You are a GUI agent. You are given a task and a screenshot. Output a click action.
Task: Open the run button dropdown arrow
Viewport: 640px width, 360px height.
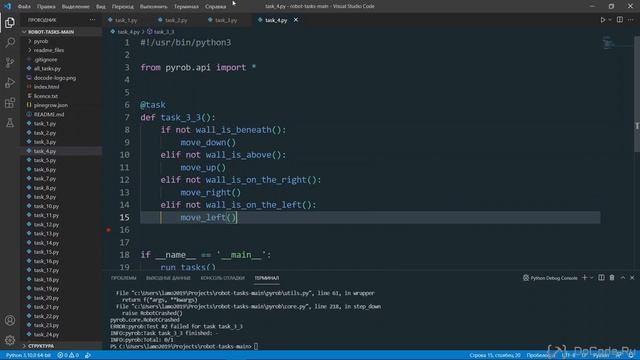[x=610, y=20]
